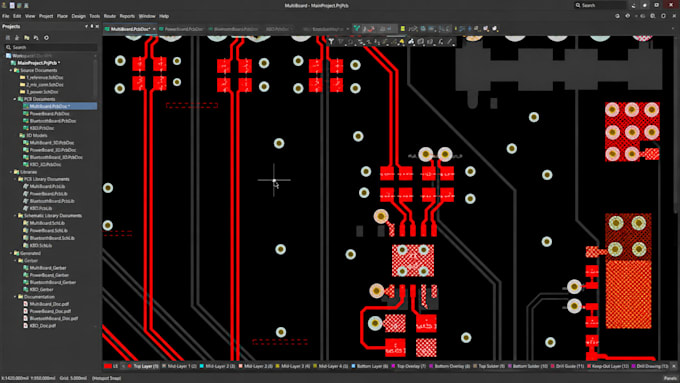Select BluetoothBoard.SchLib library file
The width and height of the screenshot is (680, 383).
[x=52, y=238]
